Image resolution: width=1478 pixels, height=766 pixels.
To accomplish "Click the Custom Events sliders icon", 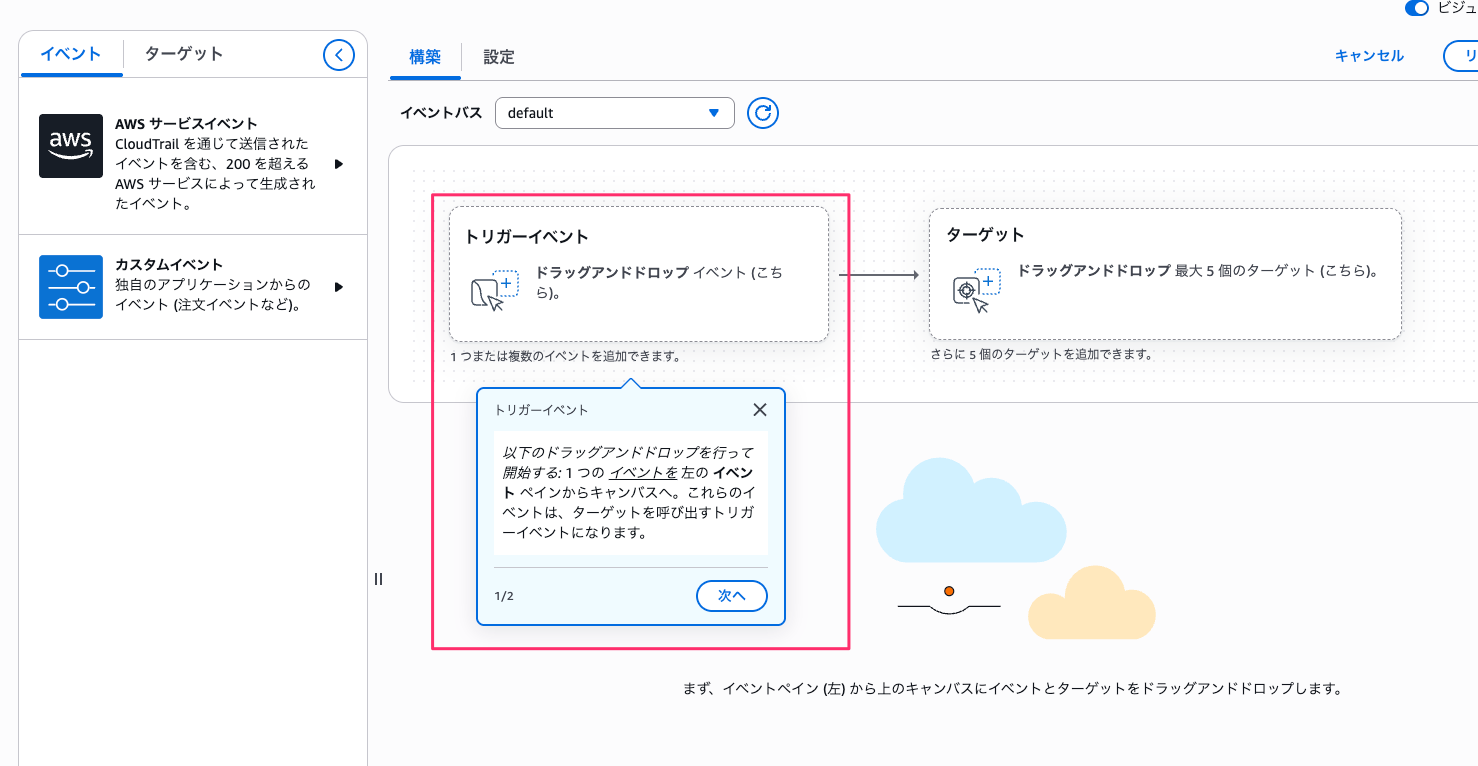I will [71, 287].
